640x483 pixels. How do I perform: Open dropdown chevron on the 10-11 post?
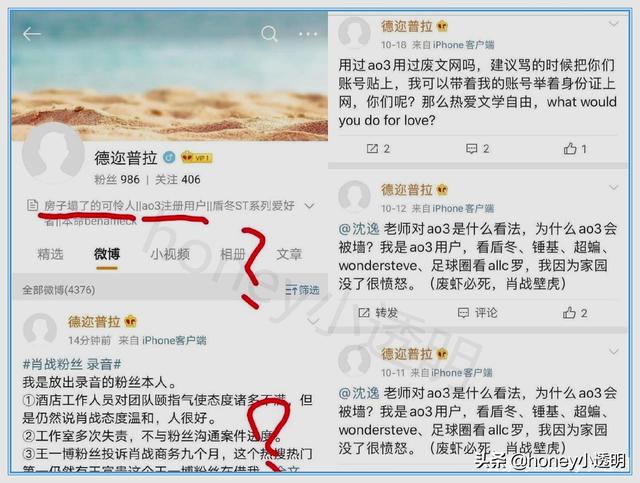613,351
